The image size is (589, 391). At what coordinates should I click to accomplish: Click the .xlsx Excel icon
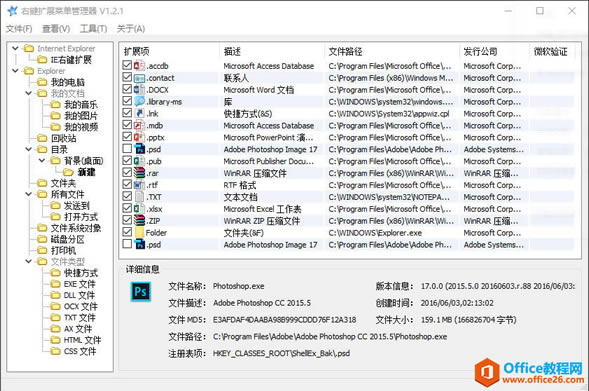(139, 209)
